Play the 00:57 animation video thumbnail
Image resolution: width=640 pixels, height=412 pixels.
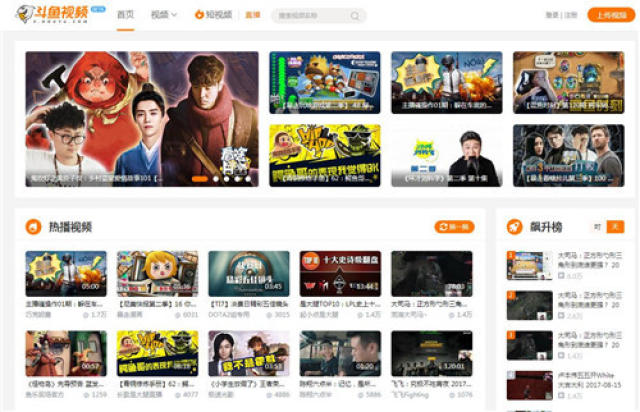66,354
